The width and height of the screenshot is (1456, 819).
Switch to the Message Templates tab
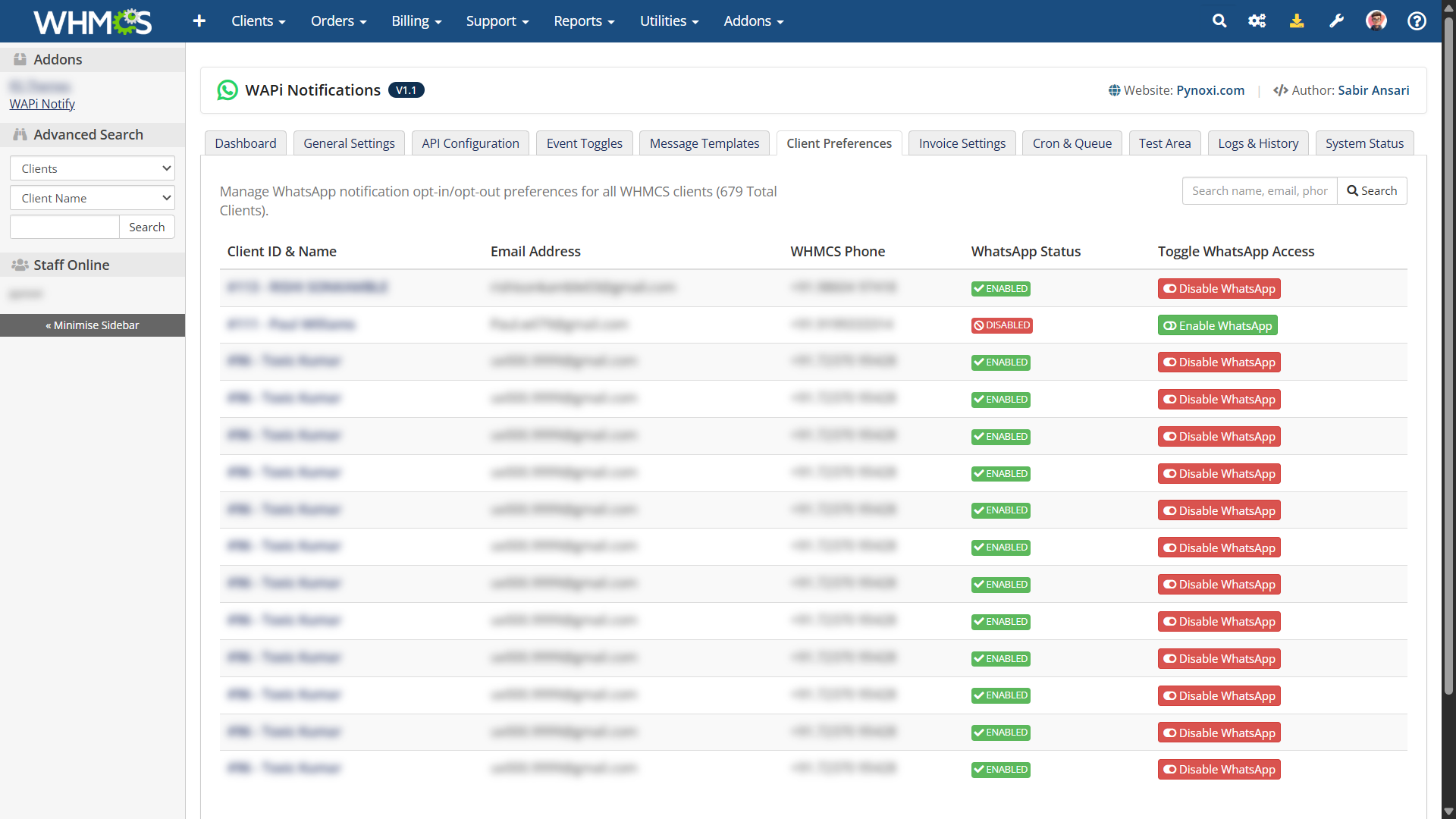(704, 143)
